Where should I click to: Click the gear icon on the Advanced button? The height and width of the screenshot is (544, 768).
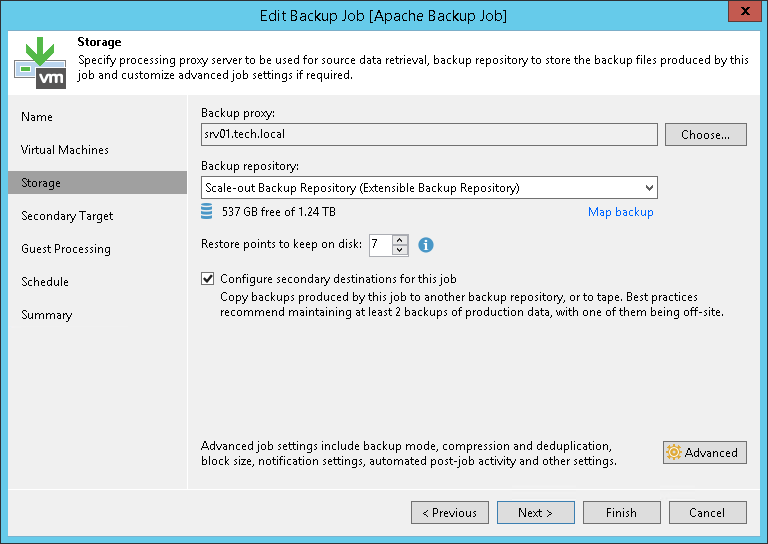click(674, 453)
